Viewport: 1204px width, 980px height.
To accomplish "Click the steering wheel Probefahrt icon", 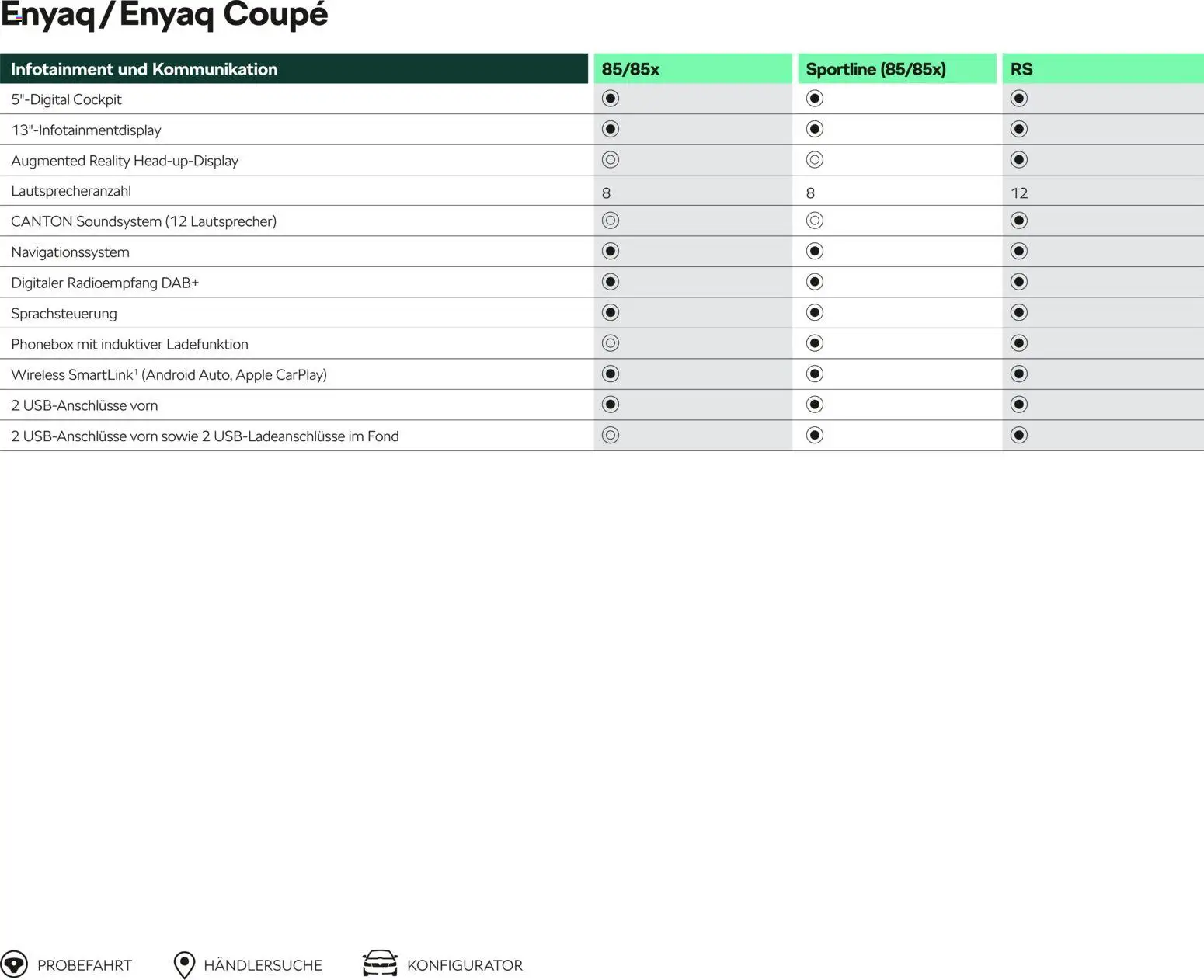I will [x=14, y=964].
